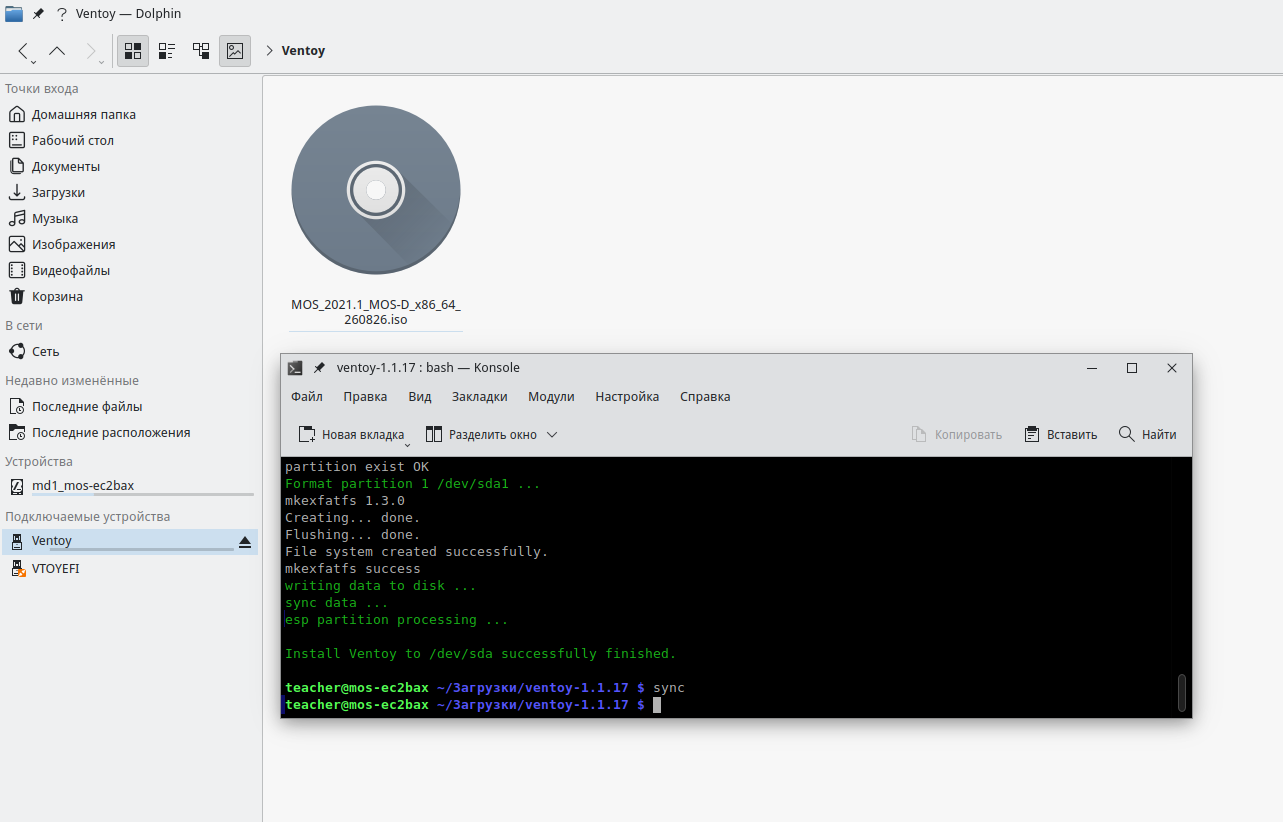Click Найти search button in Konsole
This screenshot has height=822, width=1283.
[1147, 435]
